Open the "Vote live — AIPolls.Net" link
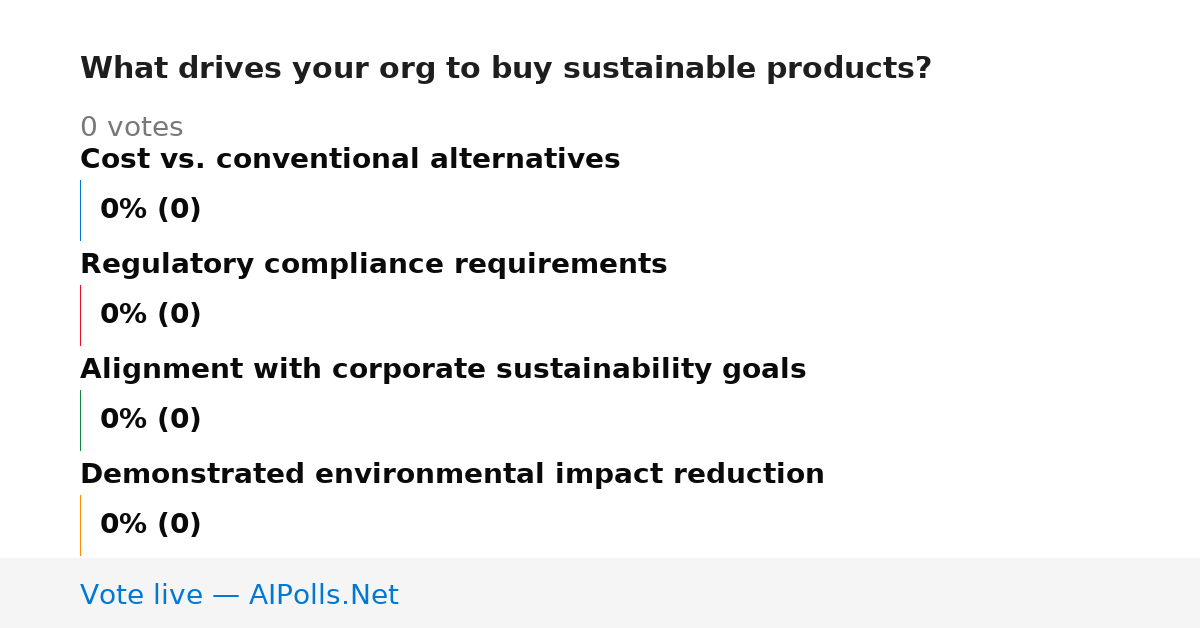Screen dimensions: 1200x628 (239, 596)
